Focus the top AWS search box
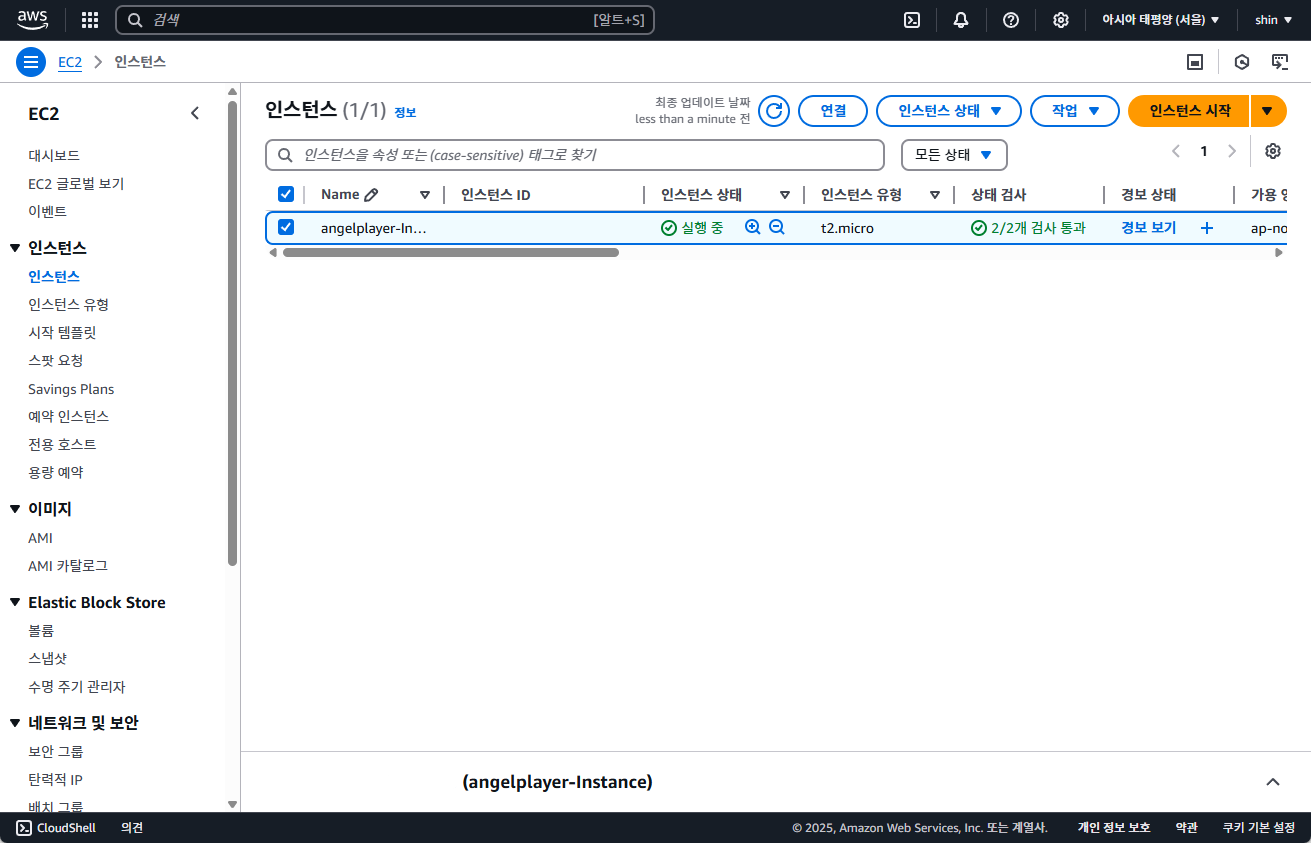This screenshot has width=1311, height=843. (385, 20)
